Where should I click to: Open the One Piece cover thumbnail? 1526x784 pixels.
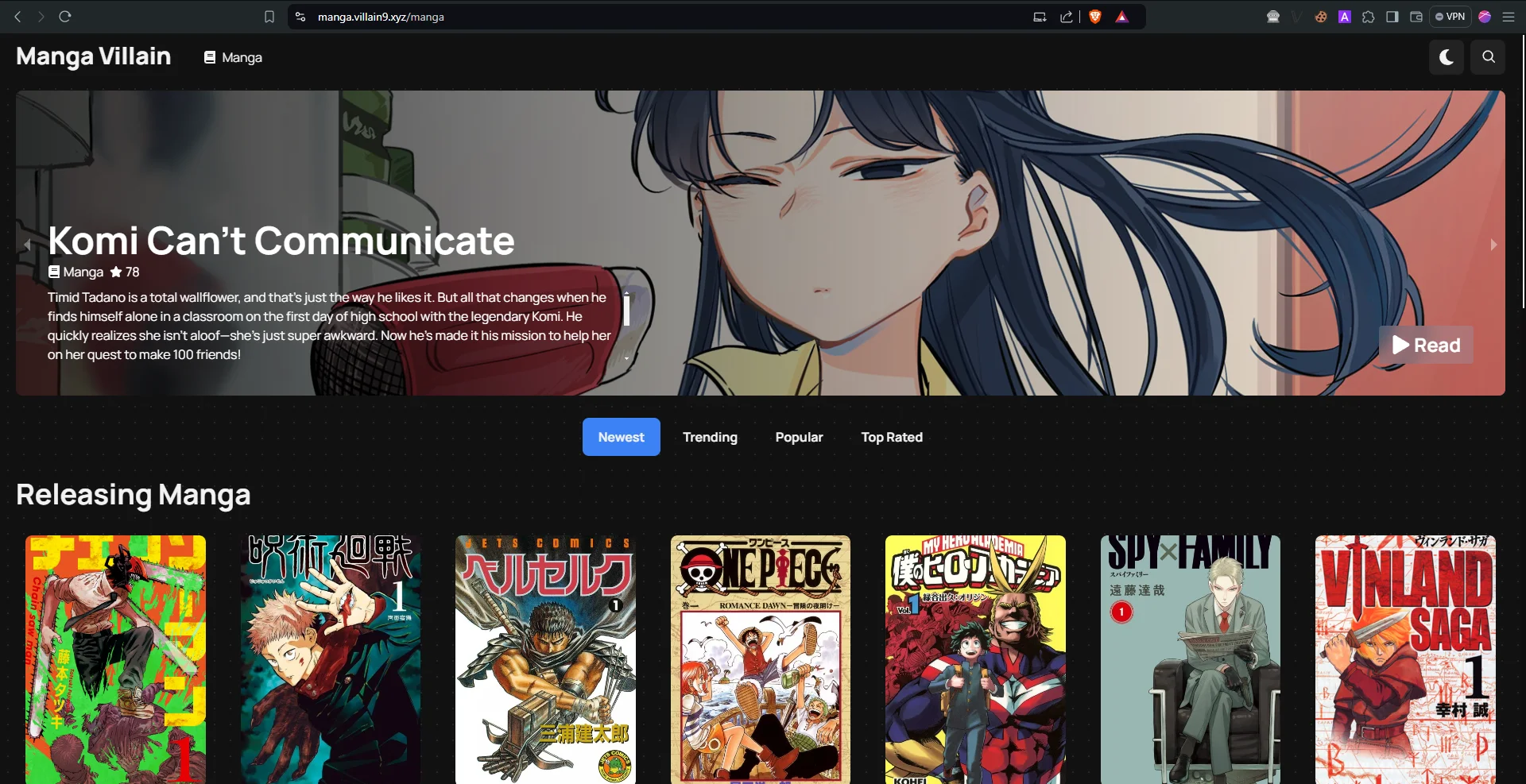[761, 659]
